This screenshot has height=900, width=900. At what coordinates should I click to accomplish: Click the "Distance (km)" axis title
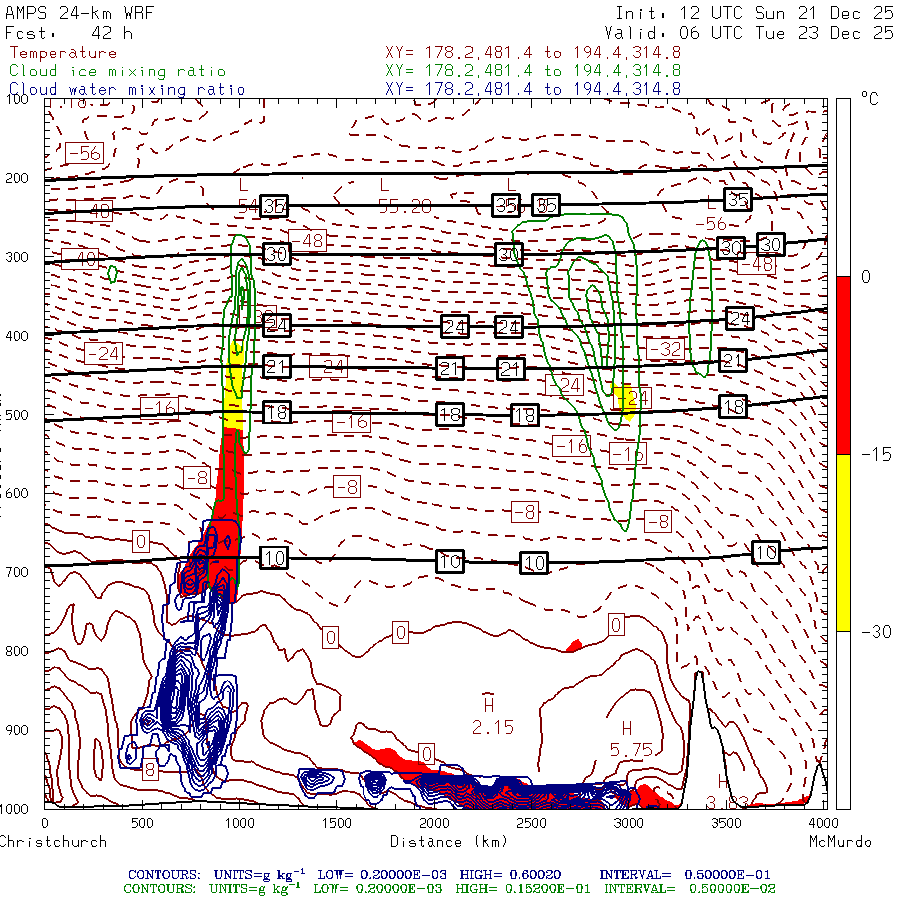click(449, 842)
